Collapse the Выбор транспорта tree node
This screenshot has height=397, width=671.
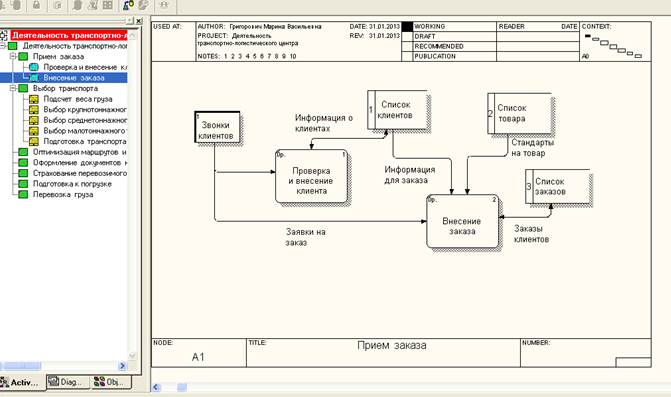(x=13, y=89)
